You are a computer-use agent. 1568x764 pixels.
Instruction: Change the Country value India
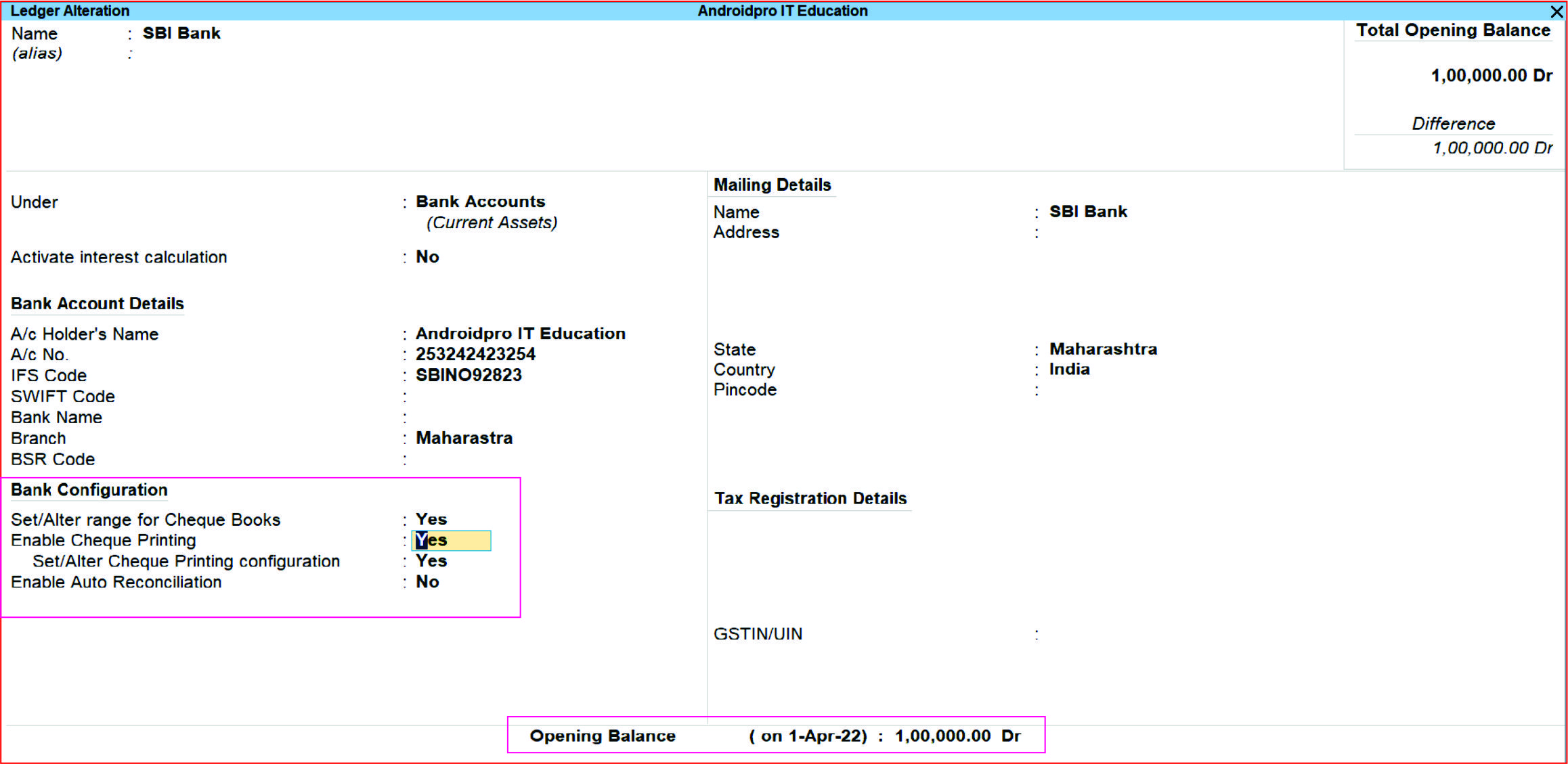1069,369
